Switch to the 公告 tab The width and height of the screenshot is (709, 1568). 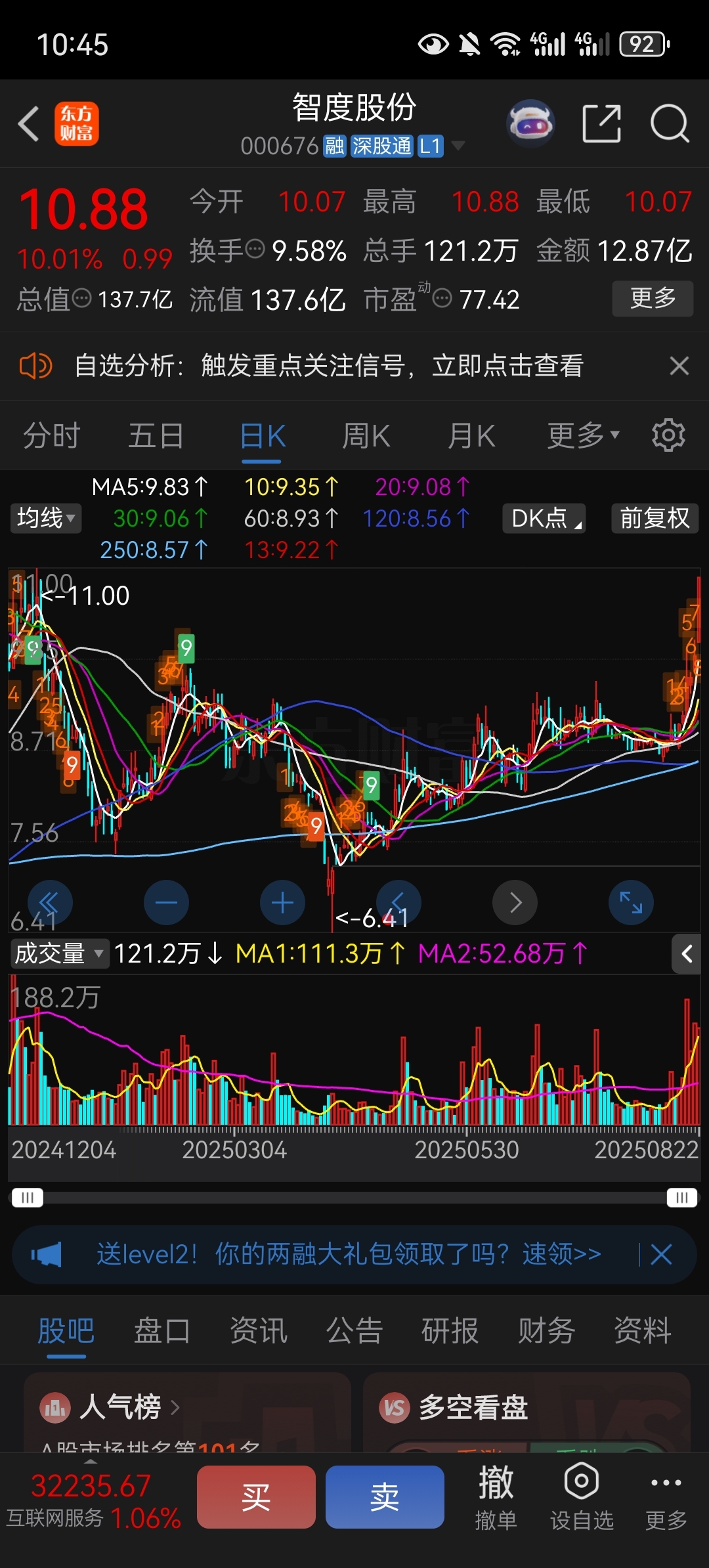(x=354, y=1332)
